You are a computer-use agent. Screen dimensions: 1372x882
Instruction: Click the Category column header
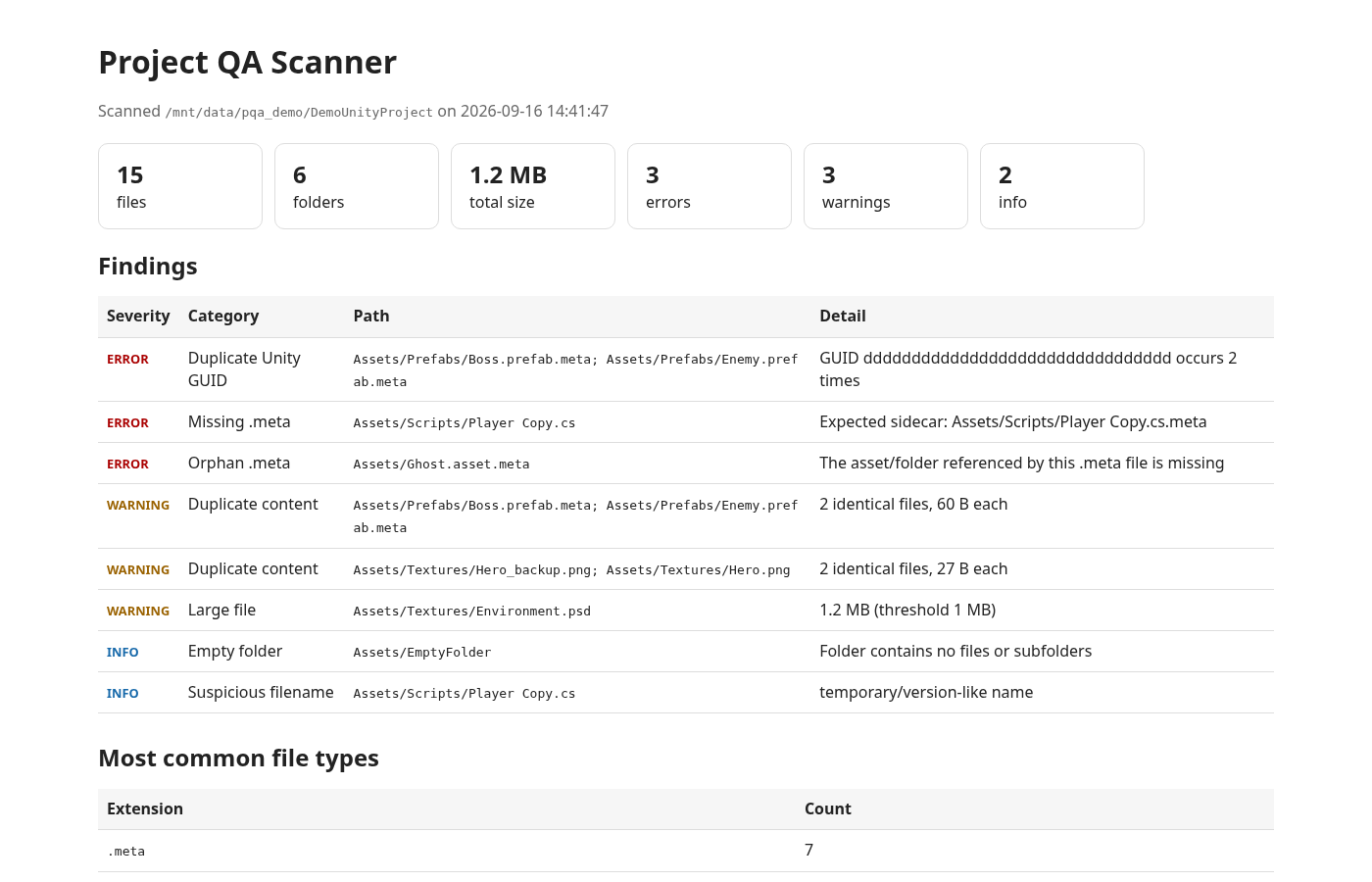pyautogui.click(x=223, y=316)
